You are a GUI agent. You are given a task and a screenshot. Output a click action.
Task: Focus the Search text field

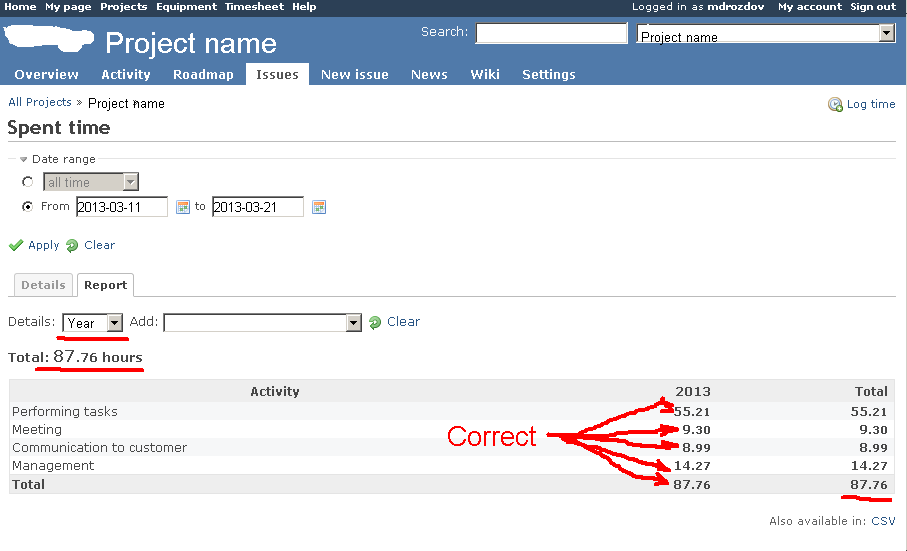(551, 33)
